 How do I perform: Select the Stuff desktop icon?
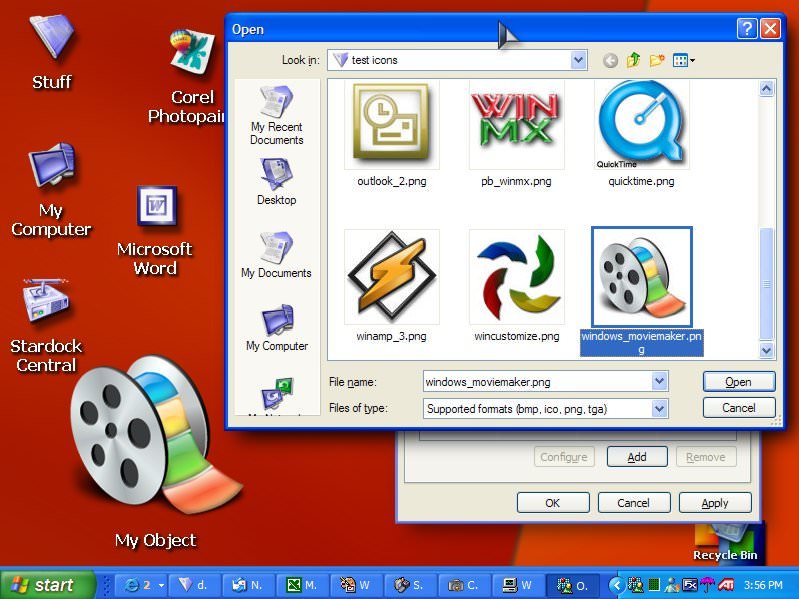tap(51, 52)
